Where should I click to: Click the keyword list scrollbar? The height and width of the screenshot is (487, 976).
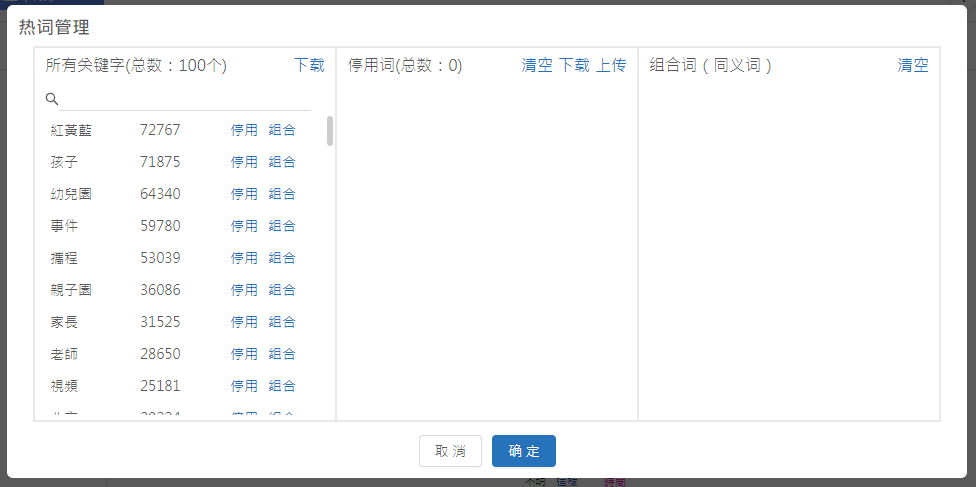tap(330, 131)
